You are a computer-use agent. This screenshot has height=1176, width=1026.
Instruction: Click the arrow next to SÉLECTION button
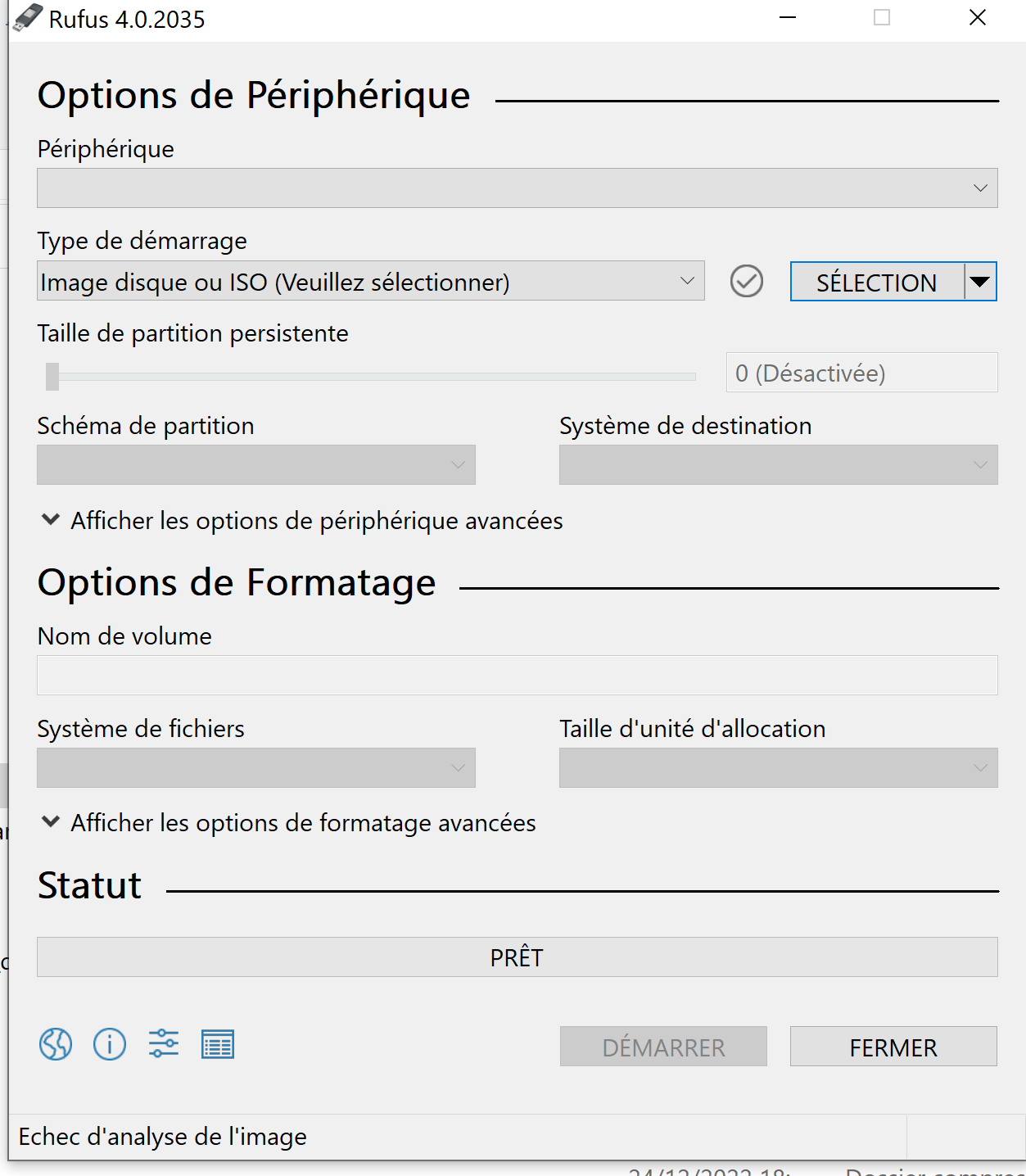tap(980, 282)
